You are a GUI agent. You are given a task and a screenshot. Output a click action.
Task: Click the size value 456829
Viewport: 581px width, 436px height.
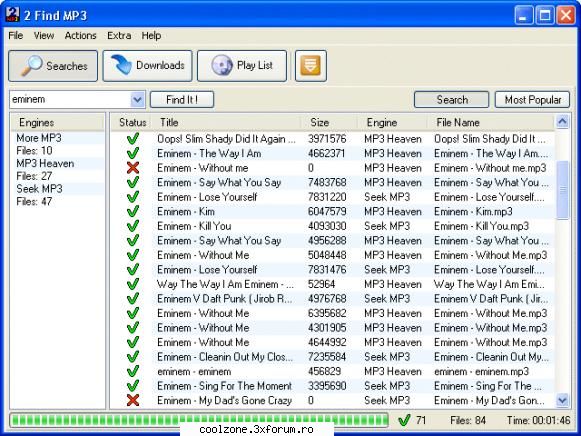(324, 372)
